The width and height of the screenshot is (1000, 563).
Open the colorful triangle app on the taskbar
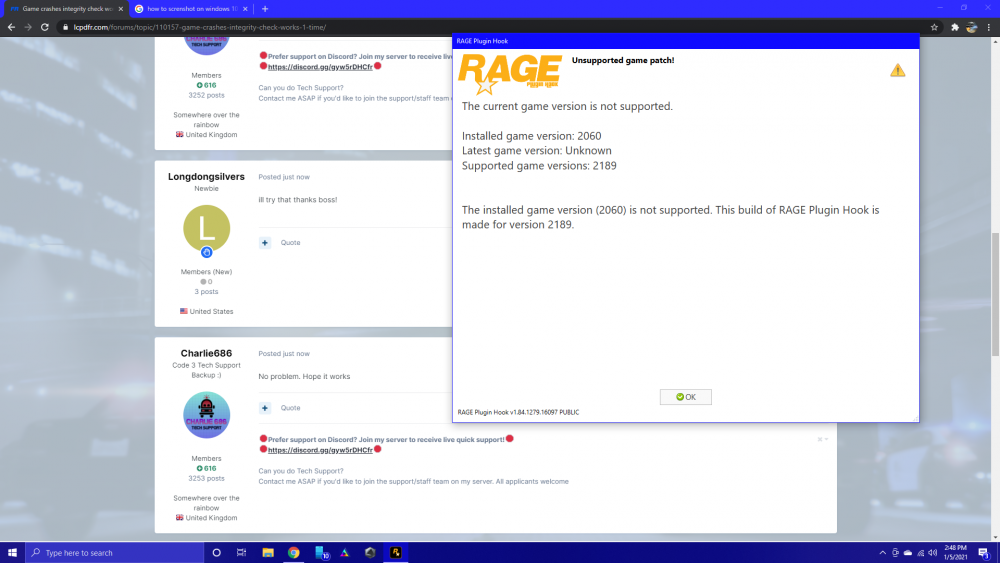[344, 553]
